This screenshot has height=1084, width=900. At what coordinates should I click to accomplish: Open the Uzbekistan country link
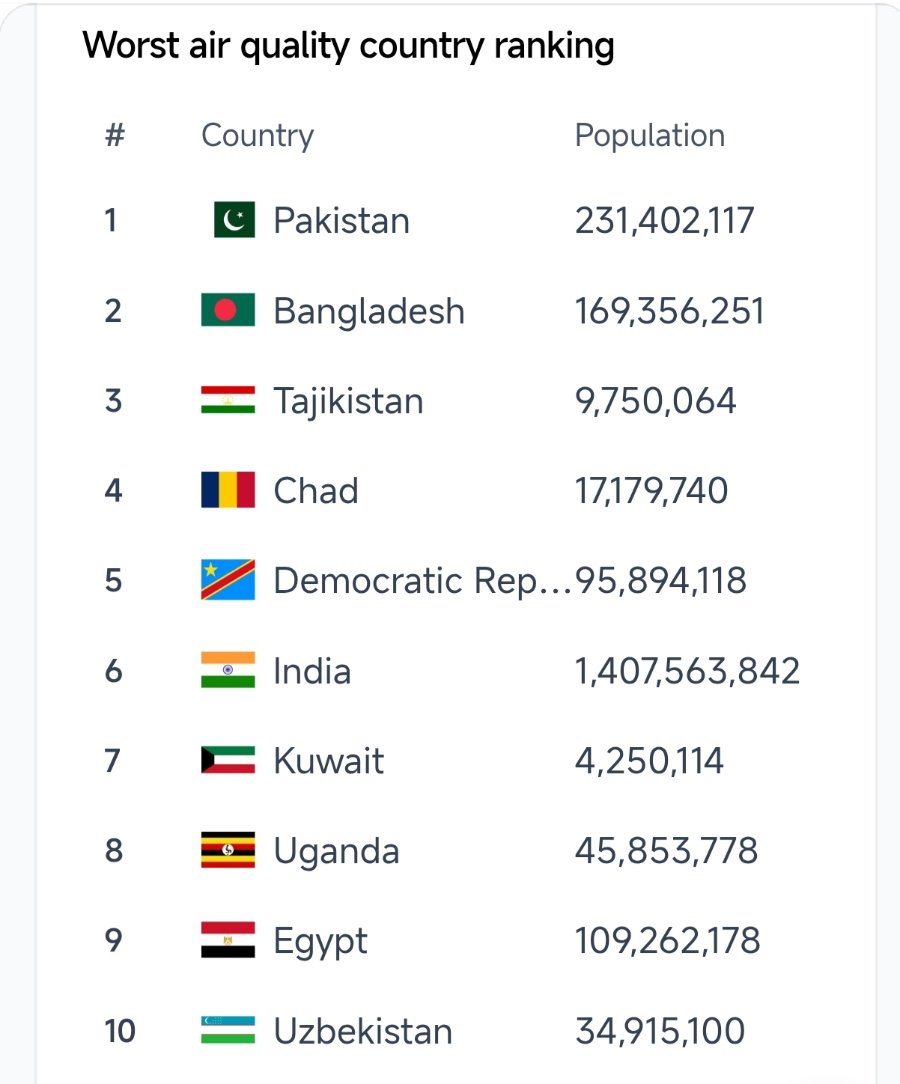pyautogui.click(x=363, y=1030)
